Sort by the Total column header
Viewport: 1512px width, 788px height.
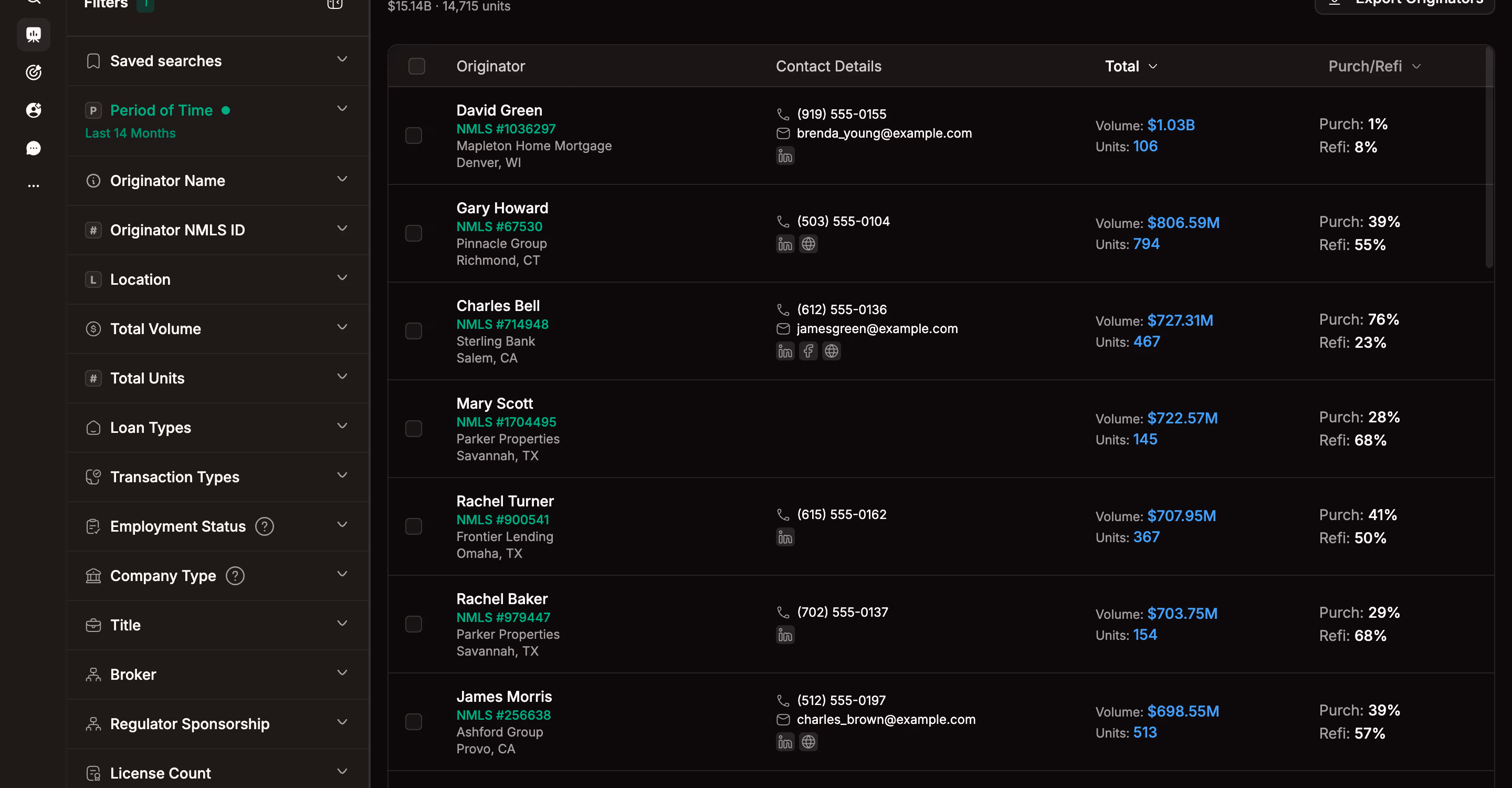point(1131,66)
